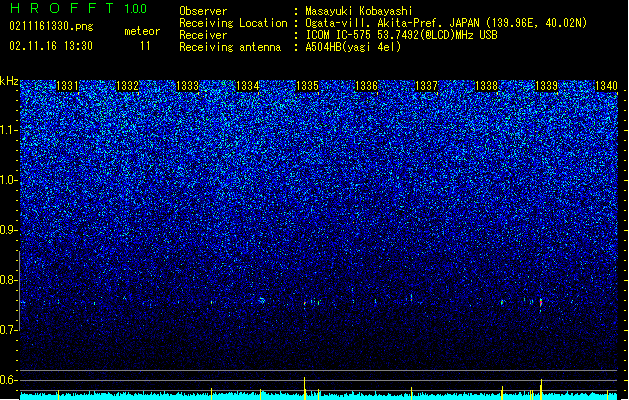
Task: Select the file name 0211161330.png
Action: click(x=51, y=26)
